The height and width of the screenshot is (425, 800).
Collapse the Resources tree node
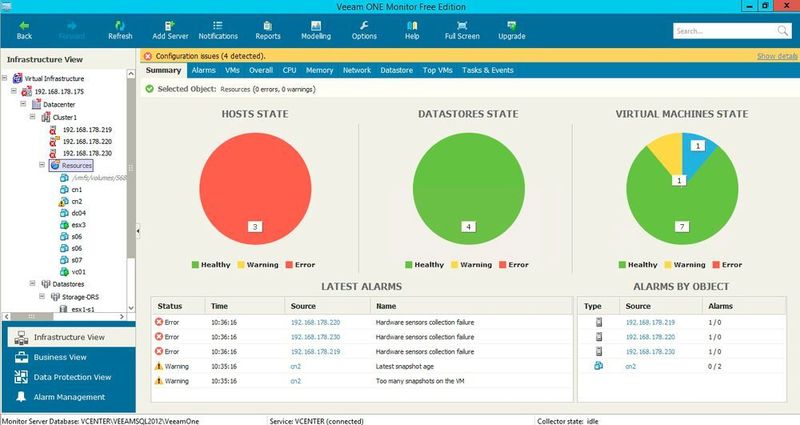[42, 165]
